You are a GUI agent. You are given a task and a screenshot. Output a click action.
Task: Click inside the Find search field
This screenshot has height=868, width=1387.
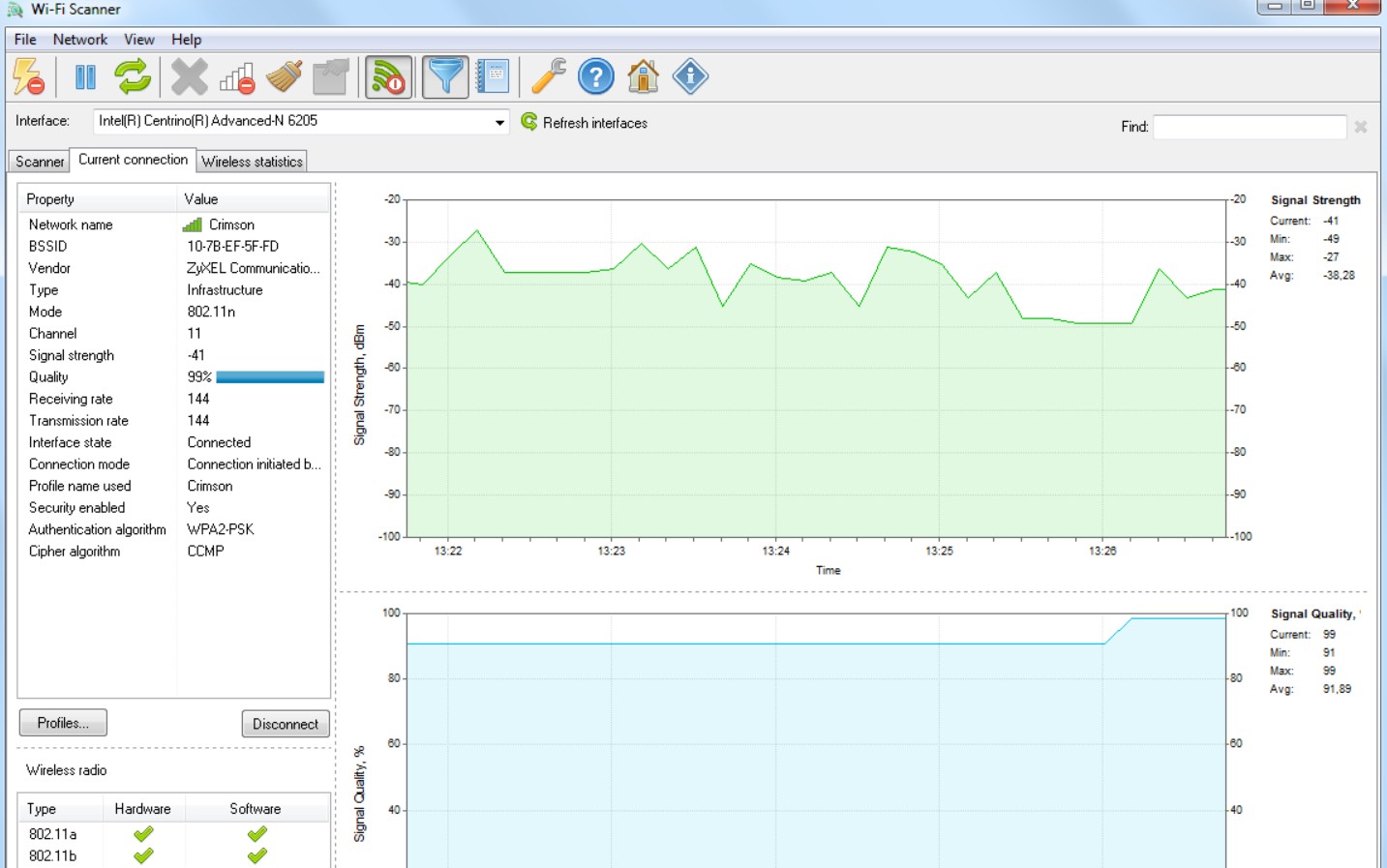(1249, 125)
